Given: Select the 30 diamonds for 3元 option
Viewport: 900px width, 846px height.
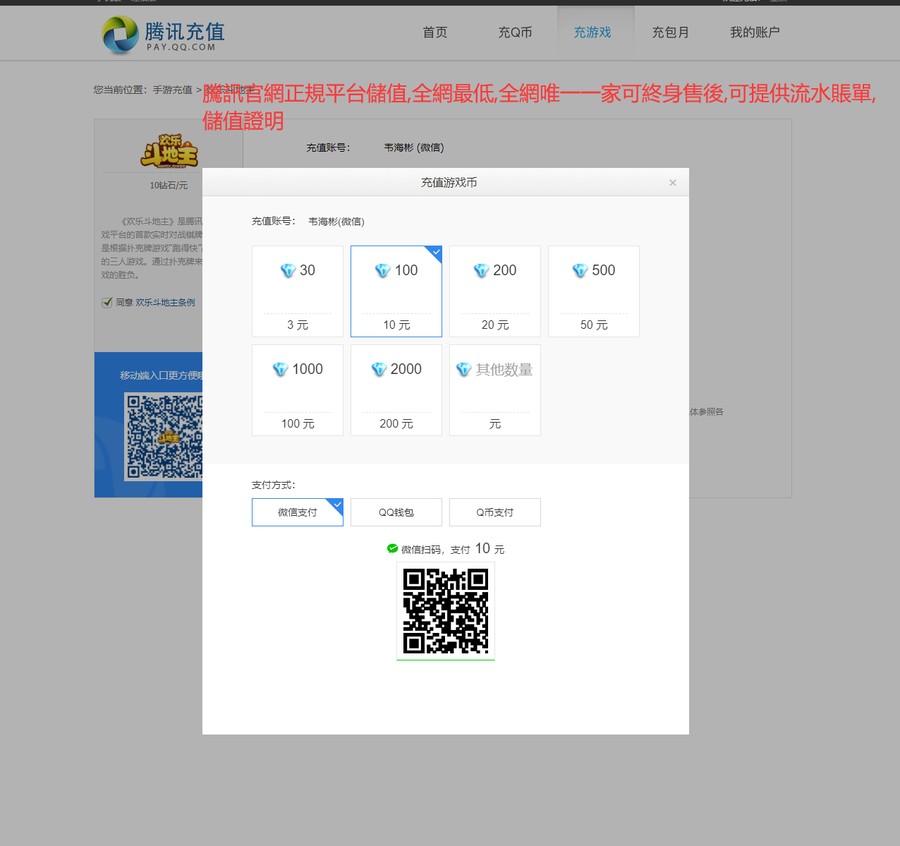Looking at the screenshot, I should click(297, 291).
